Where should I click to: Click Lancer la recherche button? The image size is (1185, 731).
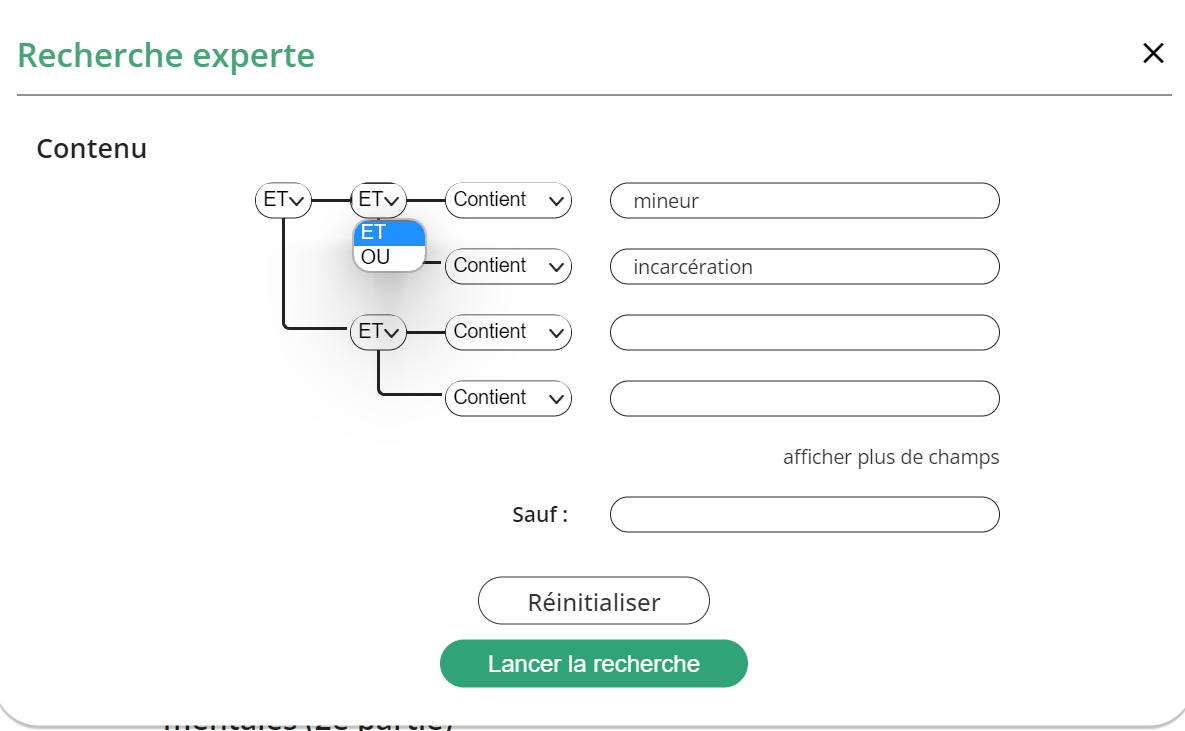click(594, 664)
